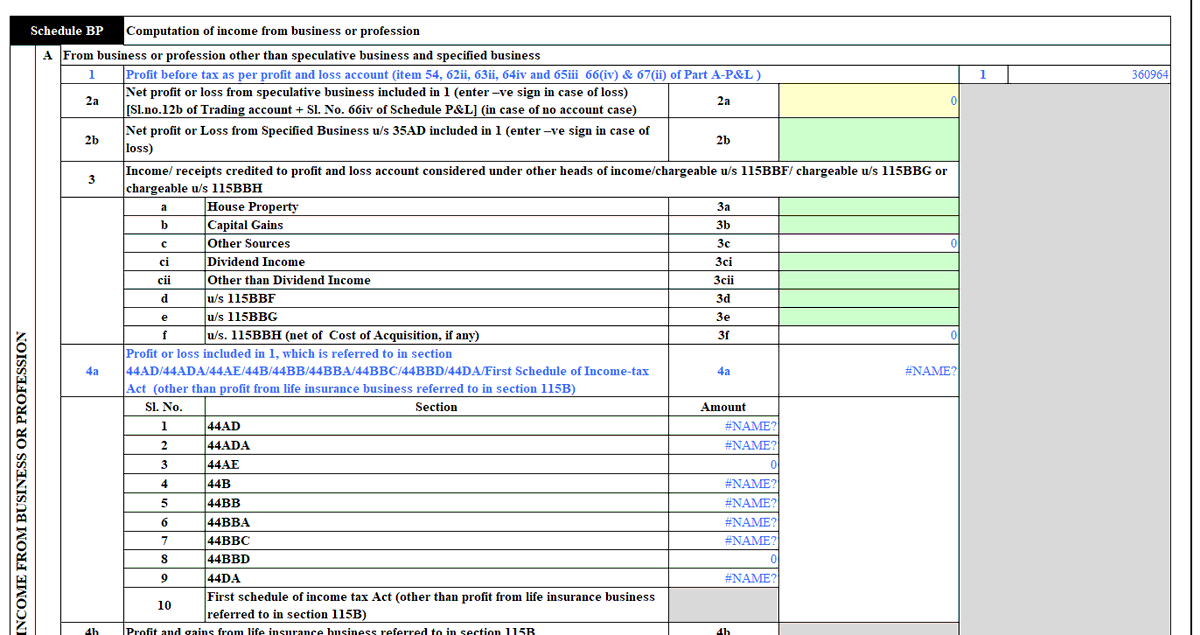Viewport: 1200px width, 635px height.
Task: Select the profit before tax value 360964
Action: tap(1088, 75)
